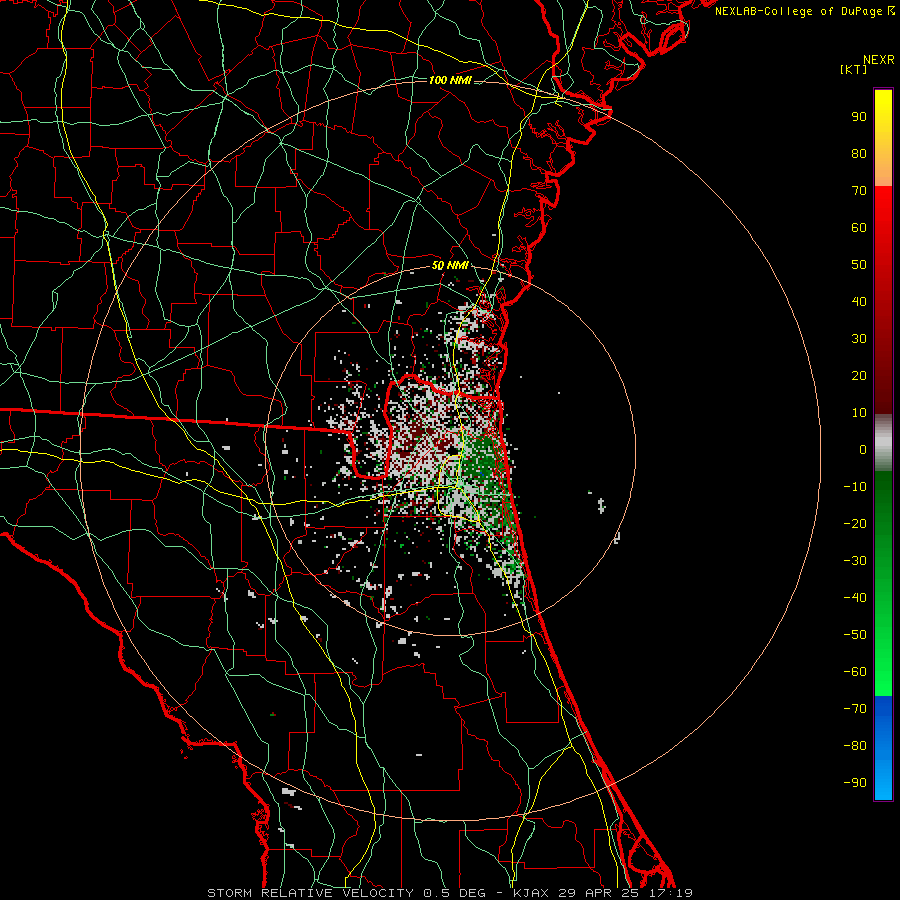
Task: Select the positive 20 knot scale label
Action: point(859,376)
